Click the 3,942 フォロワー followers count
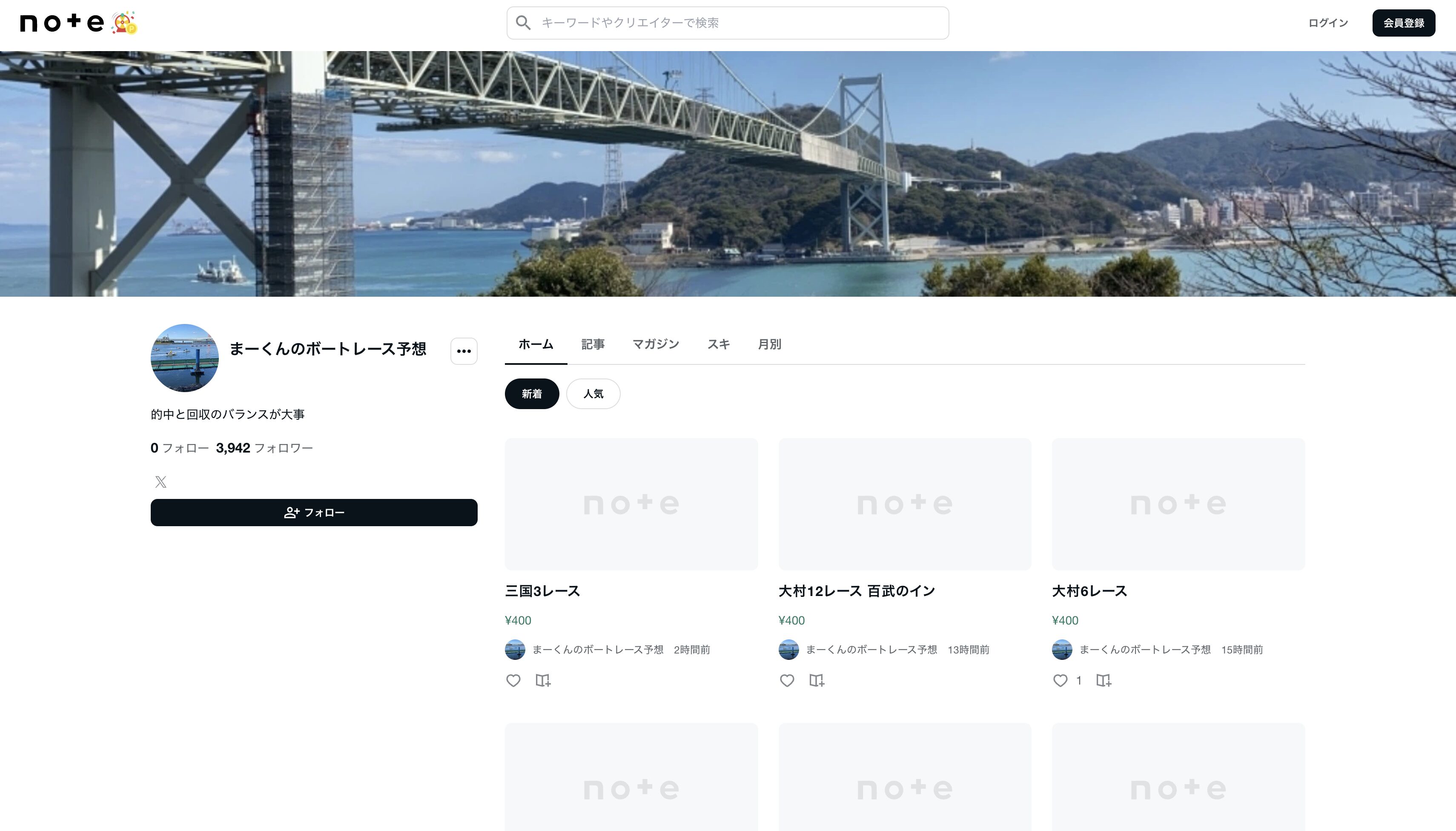 click(x=264, y=448)
